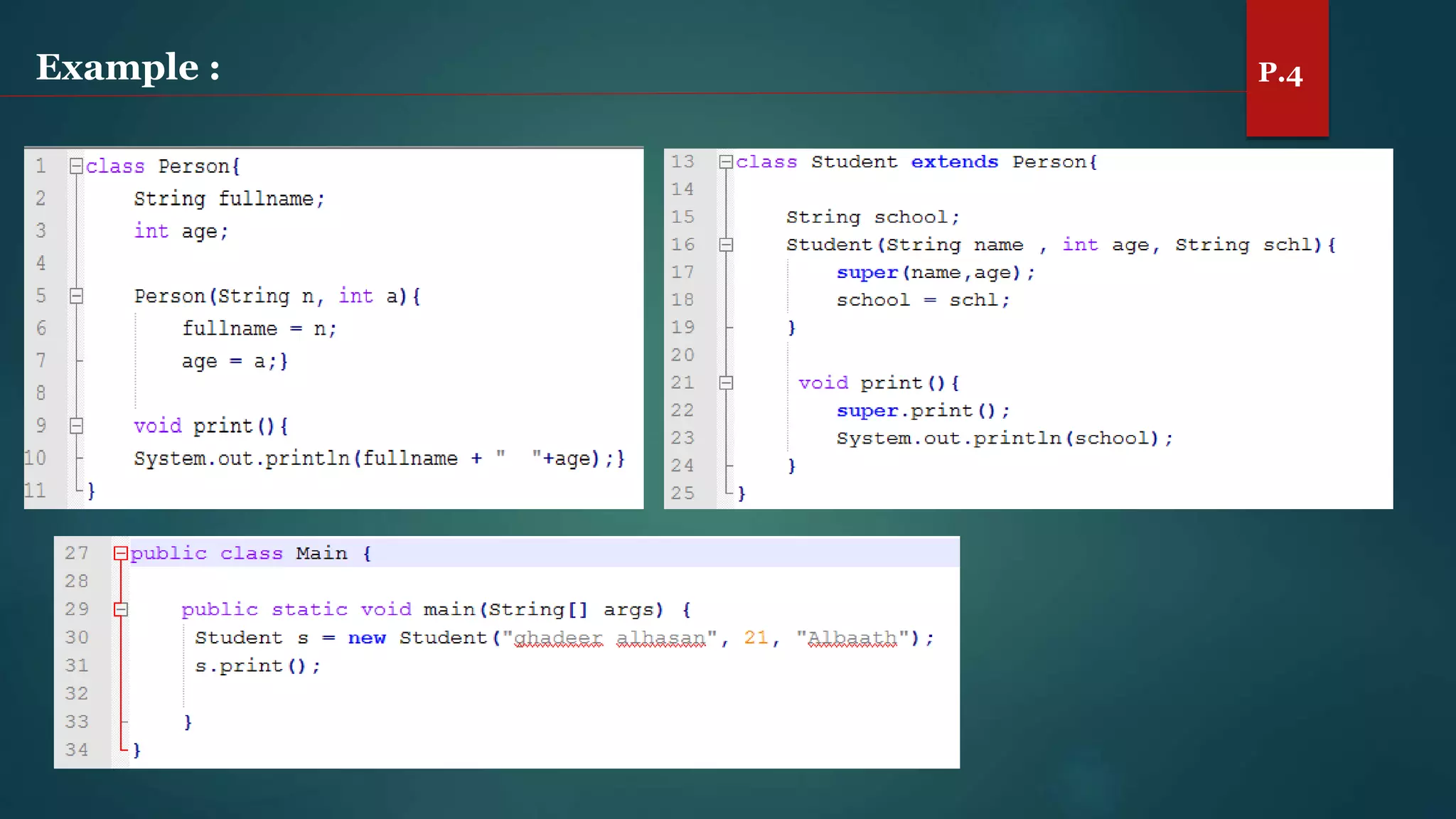This screenshot has height=819, width=1456.
Task: Collapse the main method fold marker
Action: point(121,609)
